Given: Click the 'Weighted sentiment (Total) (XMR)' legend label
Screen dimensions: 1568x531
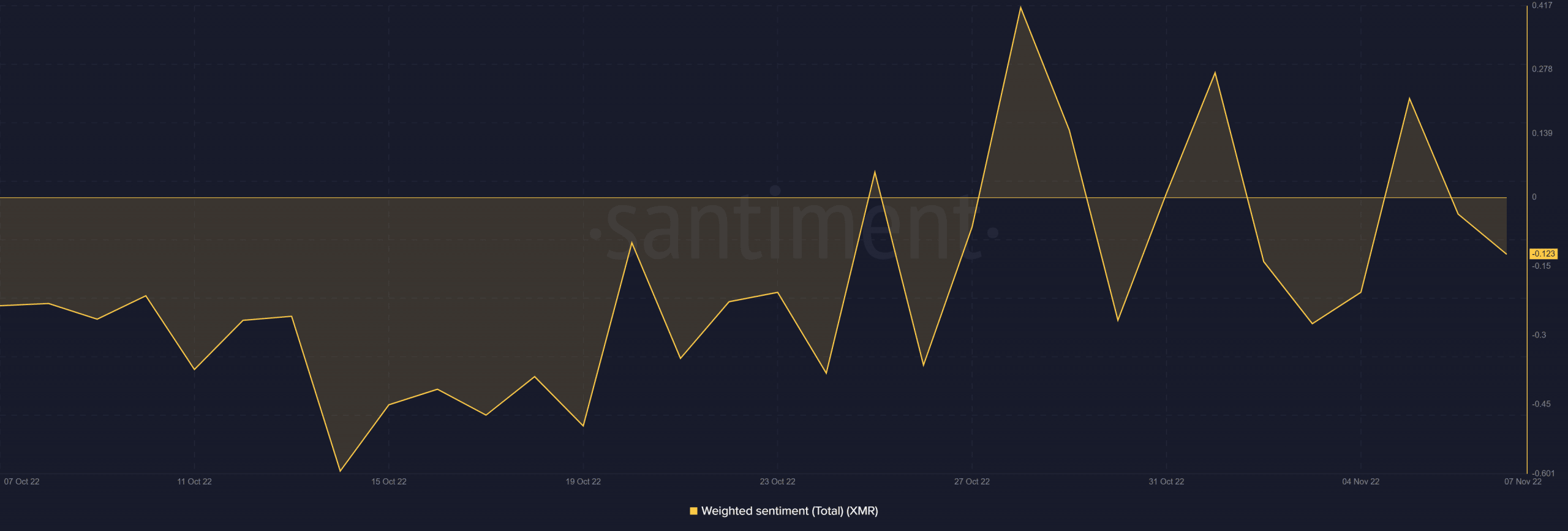Looking at the screenshot, I should pos(790,511).
